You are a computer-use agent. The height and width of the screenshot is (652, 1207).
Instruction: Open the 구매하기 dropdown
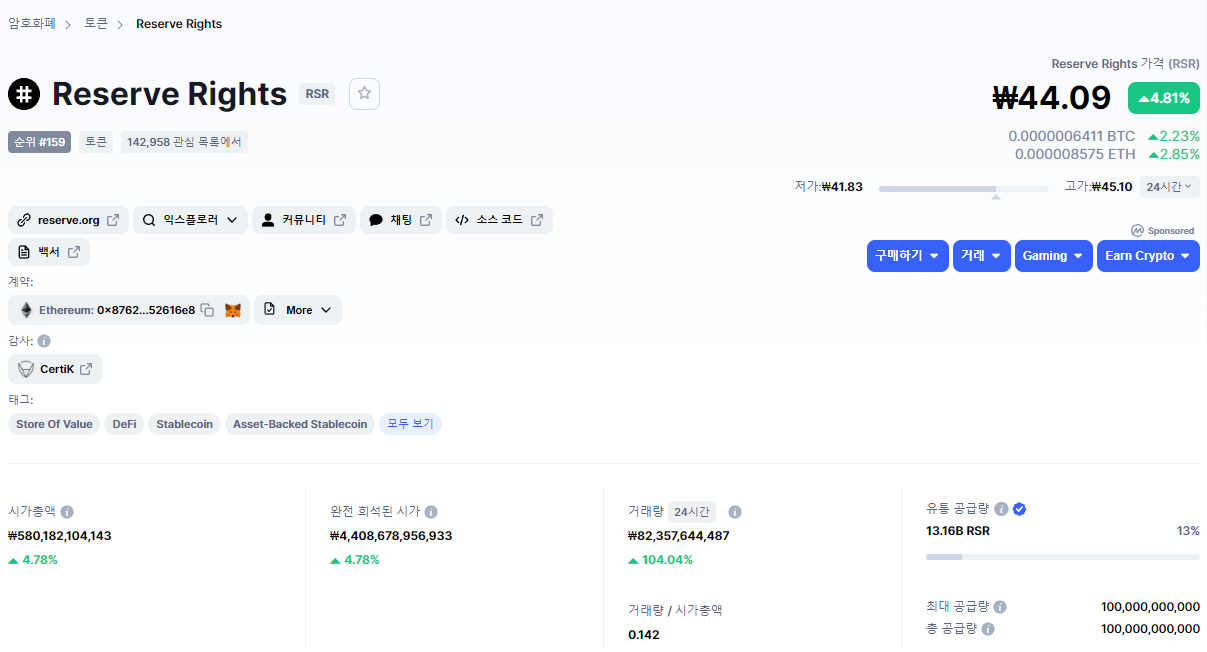907,256
